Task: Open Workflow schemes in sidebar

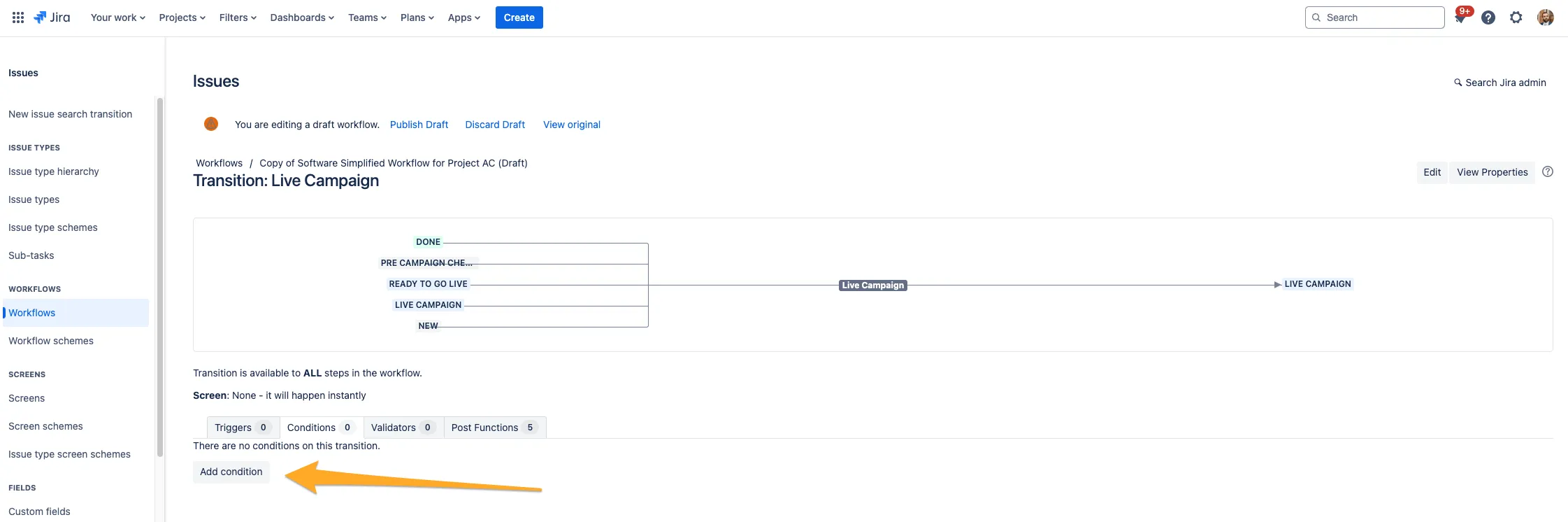Action: (51, 341)
